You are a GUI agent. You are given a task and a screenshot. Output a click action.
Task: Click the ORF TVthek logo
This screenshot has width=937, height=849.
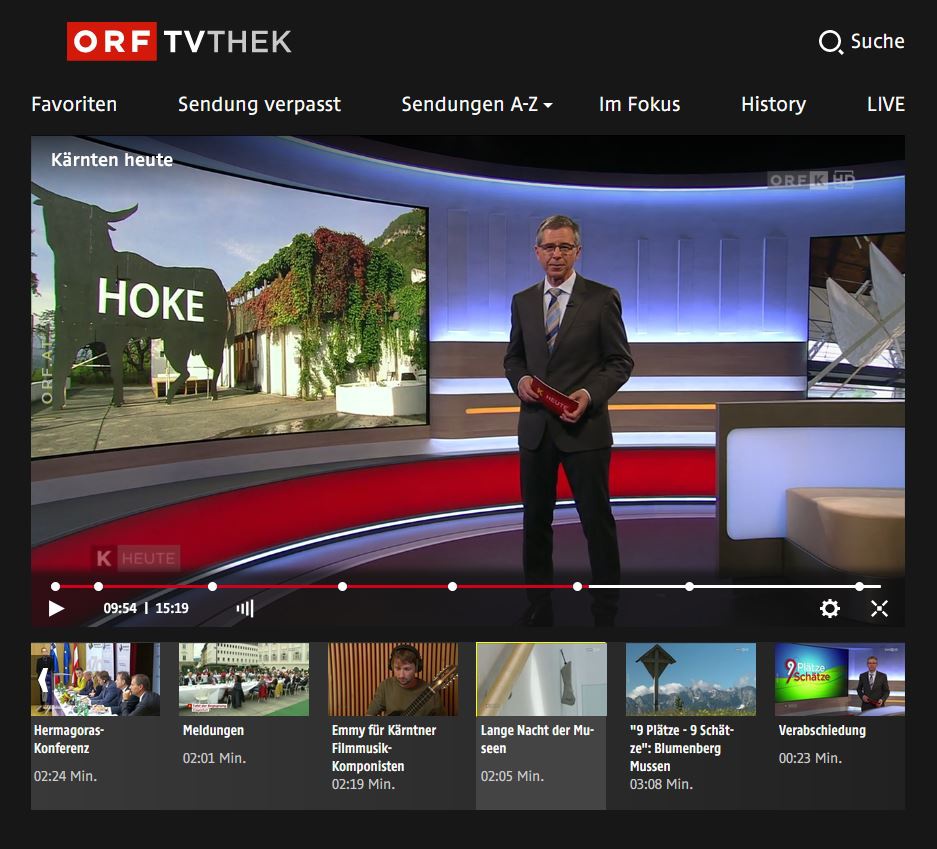[x=179, y=41]
